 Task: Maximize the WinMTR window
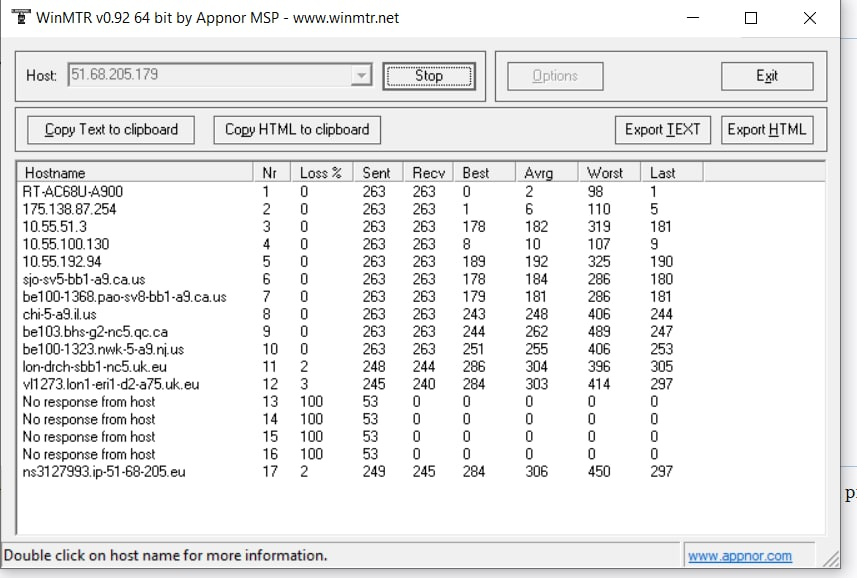coord(751,18)
